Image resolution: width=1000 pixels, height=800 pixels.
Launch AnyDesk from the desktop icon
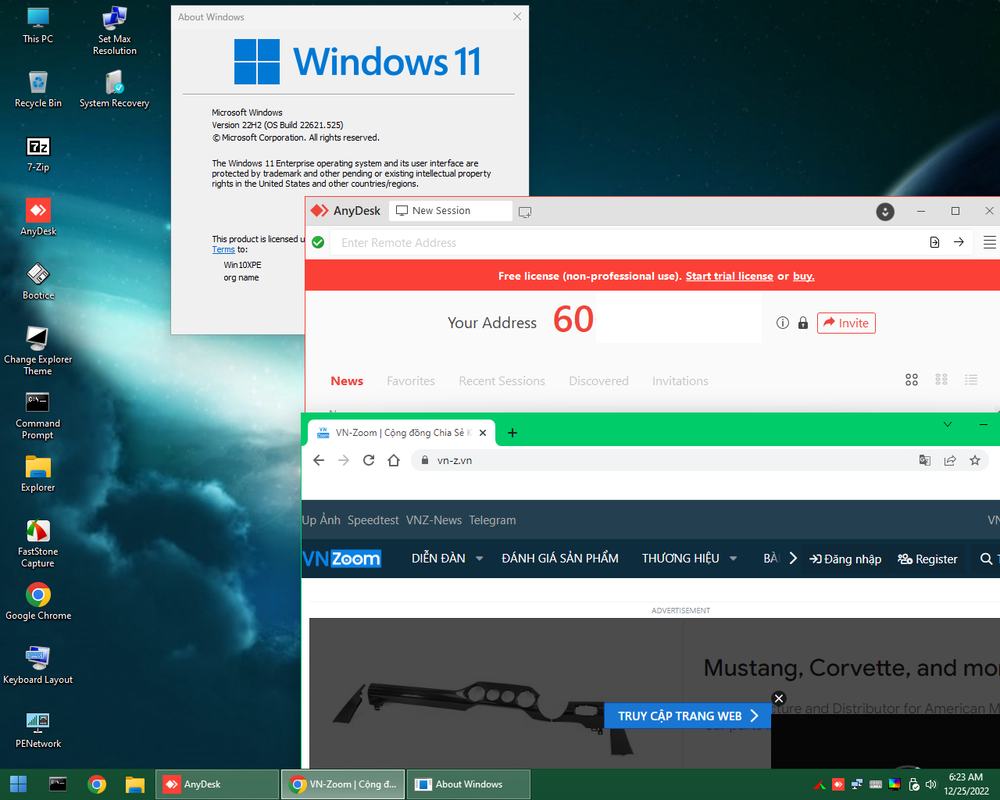38,218
